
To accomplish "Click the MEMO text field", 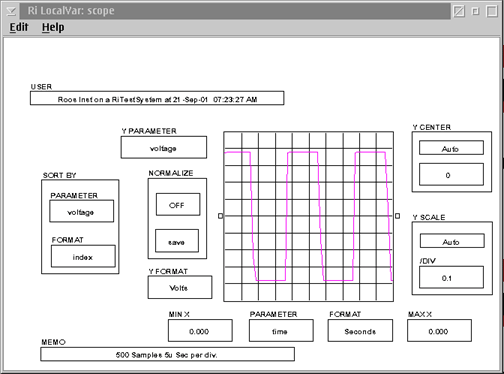I will coord(167,354).
